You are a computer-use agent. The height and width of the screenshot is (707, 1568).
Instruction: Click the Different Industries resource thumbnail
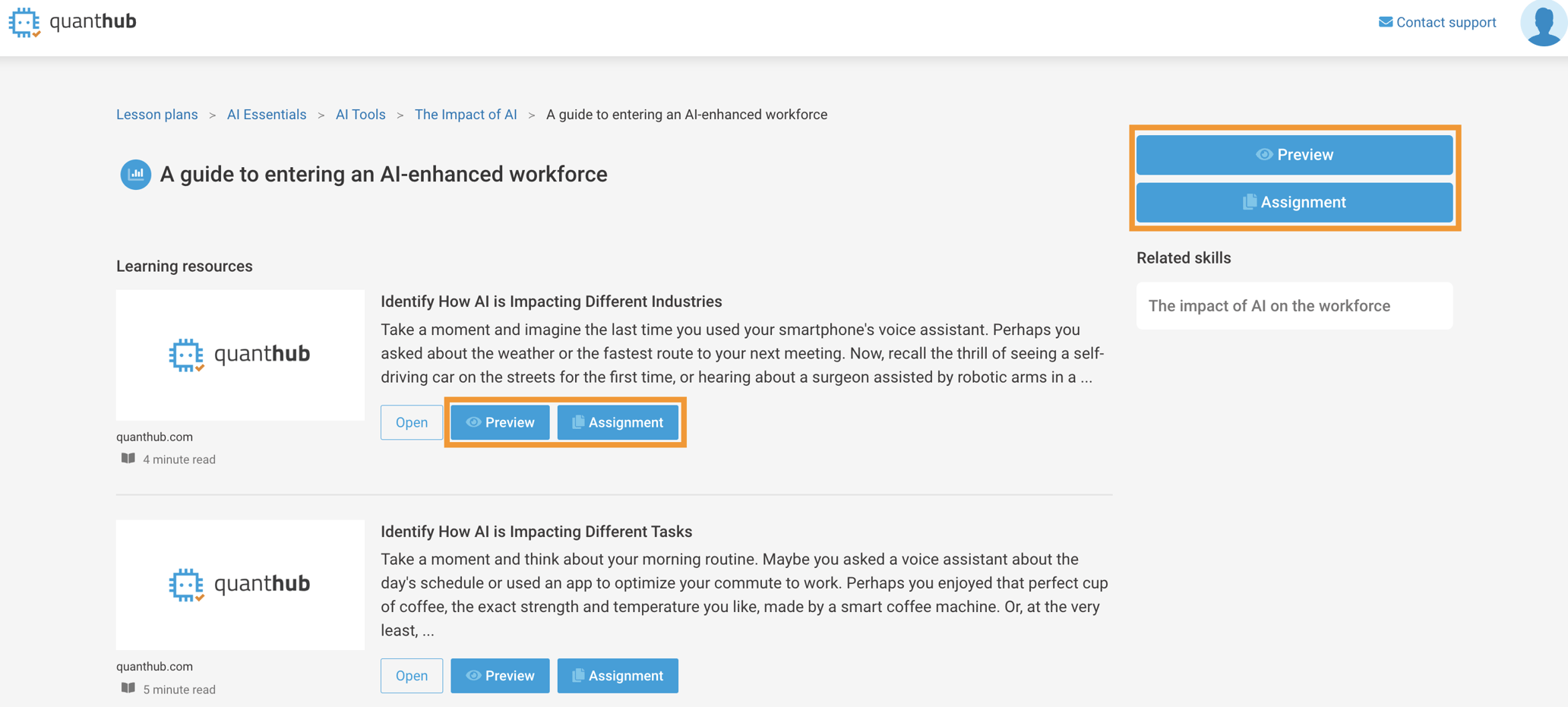click(240, 355)
